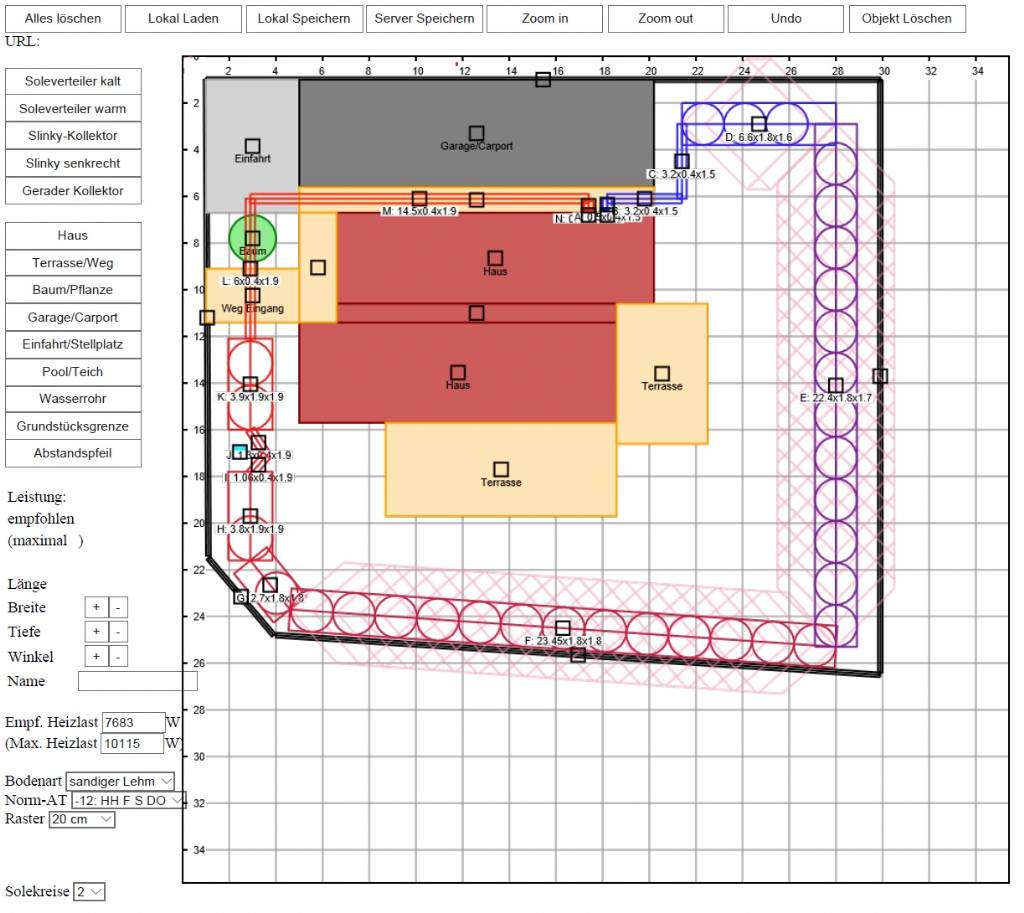Image resolution: width=1024 pixels, height=913 pixels.
Task: Add a Gerader Kollektor
Action: (73, 191)
